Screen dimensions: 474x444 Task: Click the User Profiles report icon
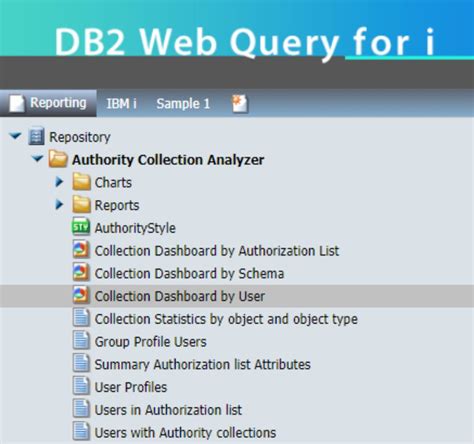[81, 386]
